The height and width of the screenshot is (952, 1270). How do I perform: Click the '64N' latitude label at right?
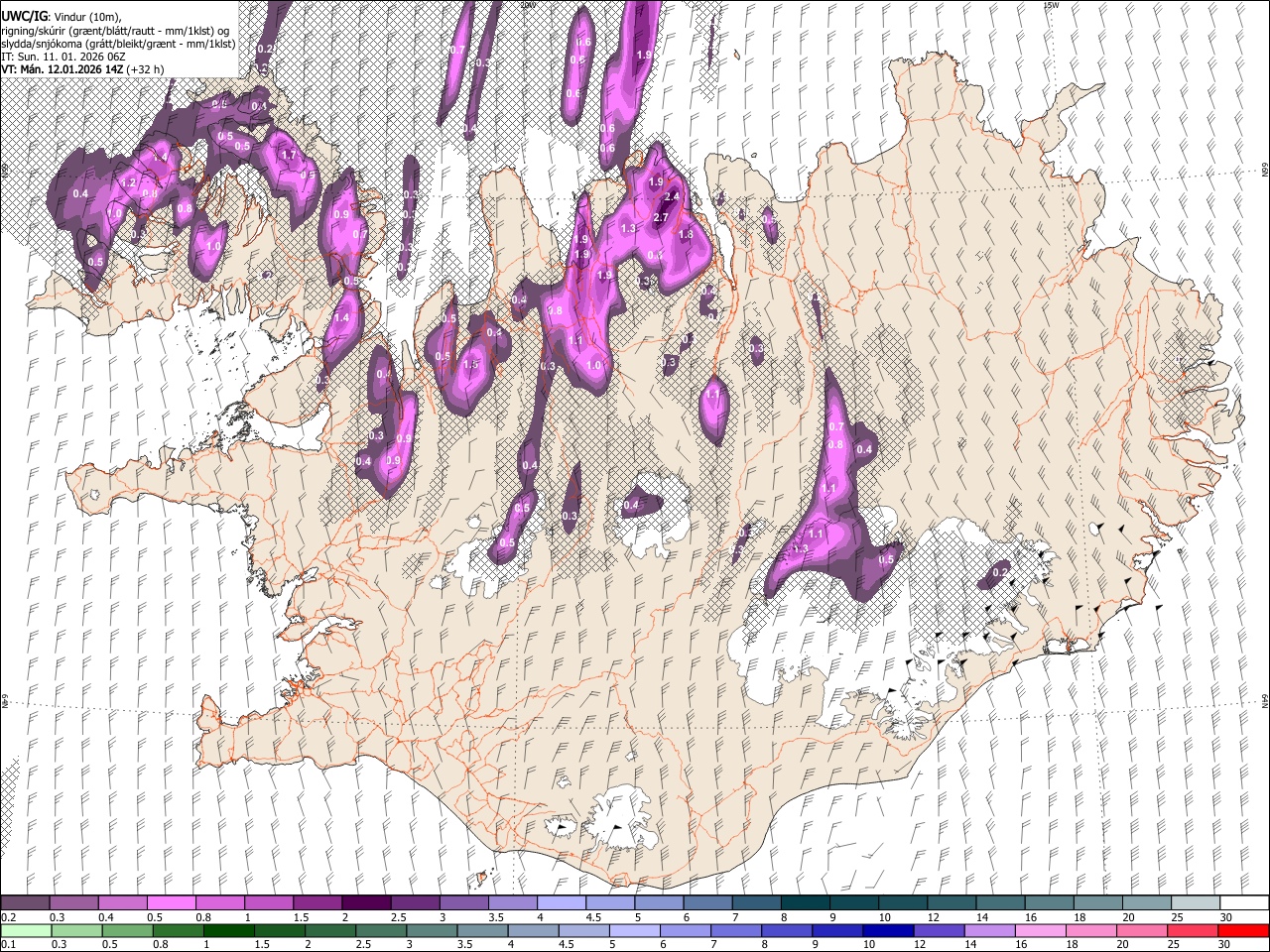1265,700
